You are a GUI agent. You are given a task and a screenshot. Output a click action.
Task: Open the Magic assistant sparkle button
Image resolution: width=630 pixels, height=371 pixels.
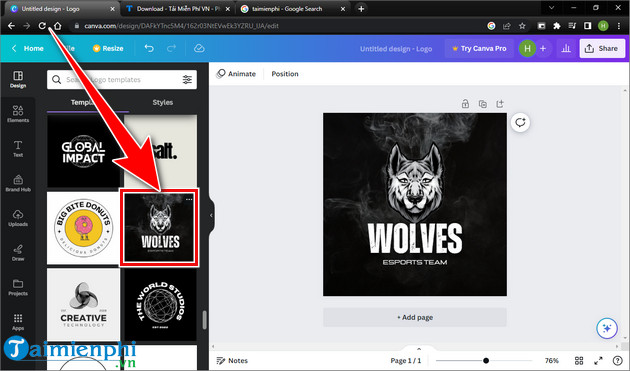coord(607,328)
